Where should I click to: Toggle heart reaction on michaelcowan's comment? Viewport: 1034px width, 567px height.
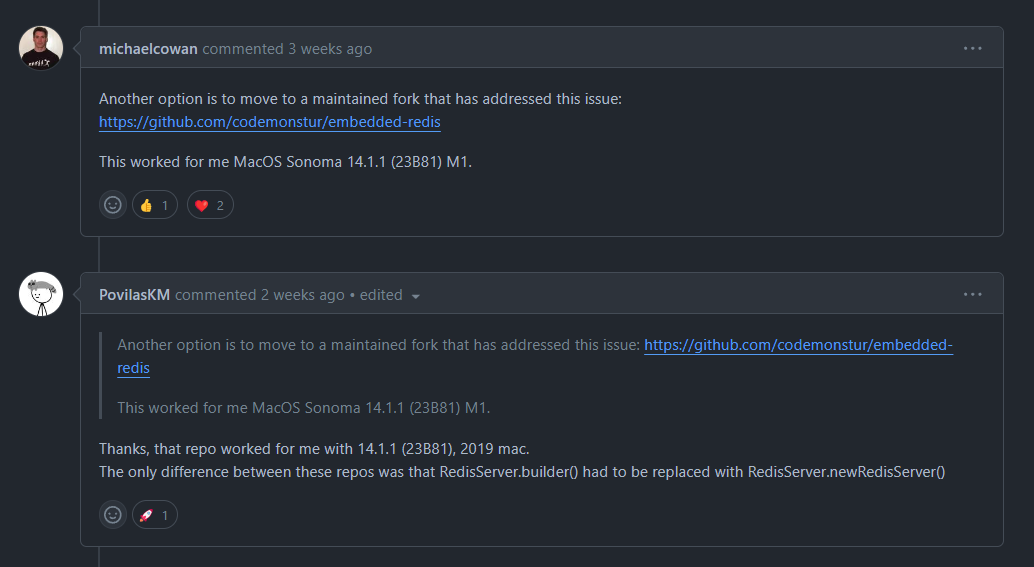point(210,205)
